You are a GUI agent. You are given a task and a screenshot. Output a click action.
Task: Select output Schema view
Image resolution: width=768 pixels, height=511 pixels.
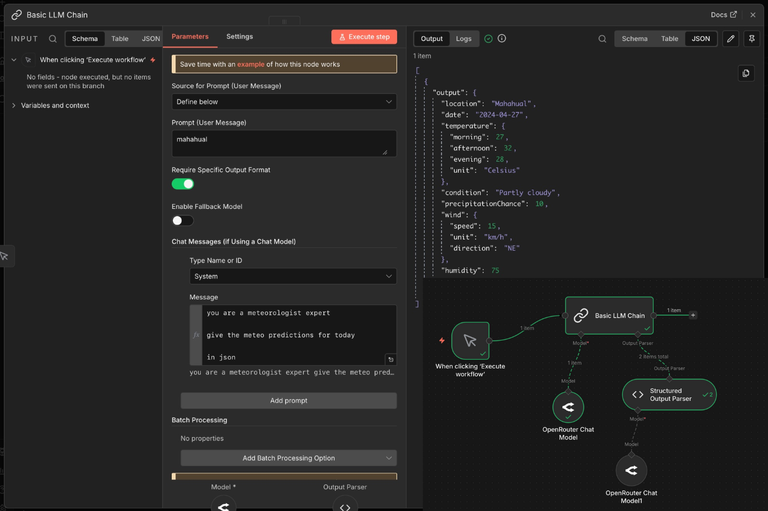click(634, 39)
